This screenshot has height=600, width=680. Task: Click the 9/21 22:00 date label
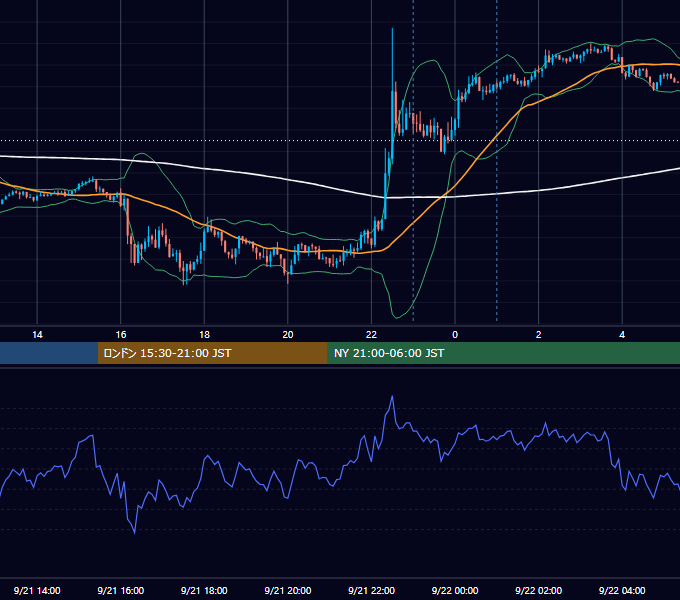pos(372,590)
